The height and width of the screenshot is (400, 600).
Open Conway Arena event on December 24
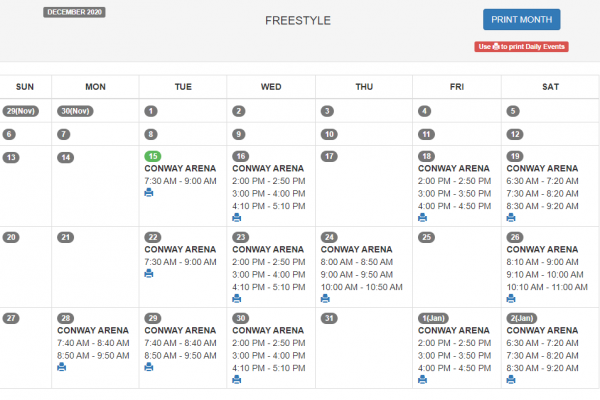click(x=355, y=249)
